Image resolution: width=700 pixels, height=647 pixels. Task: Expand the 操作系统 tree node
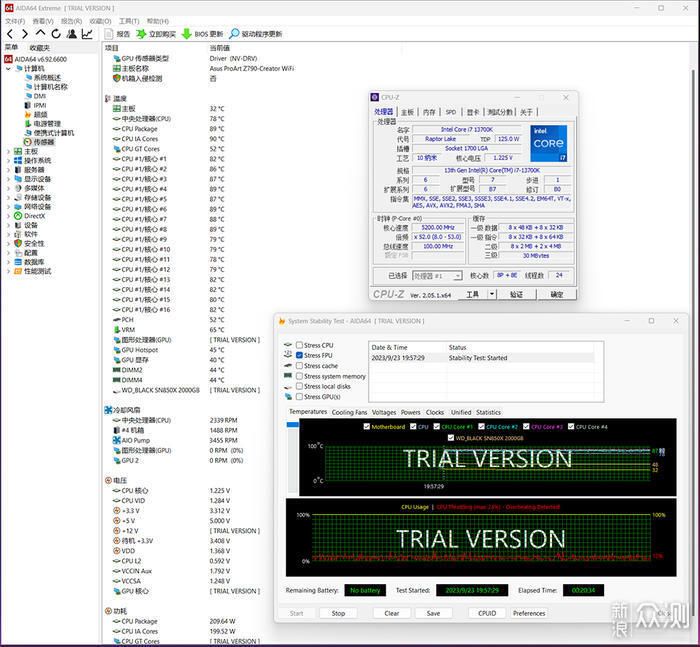[8, 161]
